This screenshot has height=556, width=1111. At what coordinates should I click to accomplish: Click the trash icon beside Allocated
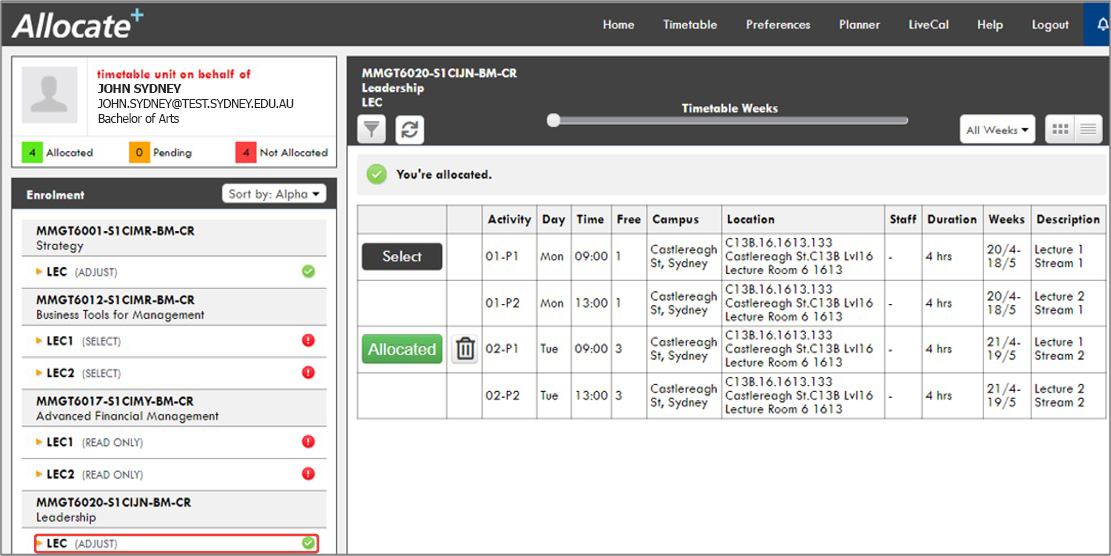coord(465,349)
